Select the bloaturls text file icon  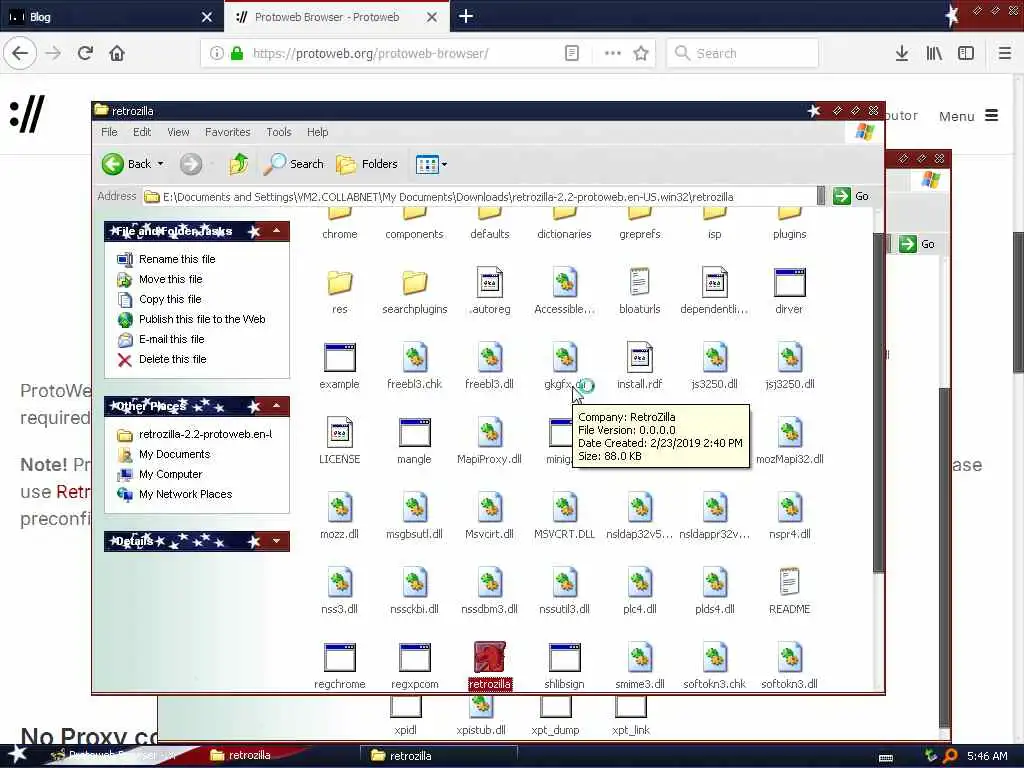[x=639, y=283]
